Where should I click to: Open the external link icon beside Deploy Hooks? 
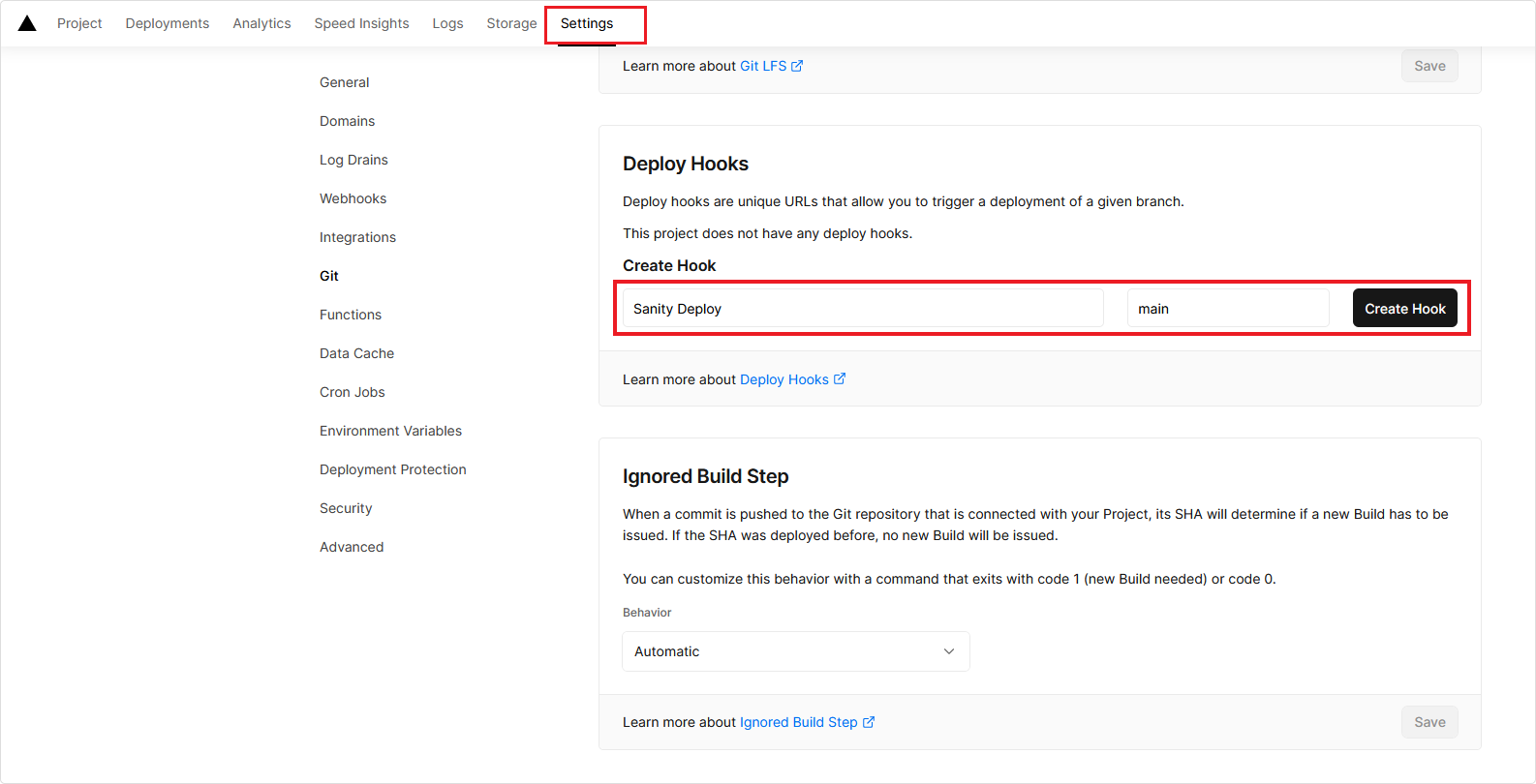pos(840,379)
